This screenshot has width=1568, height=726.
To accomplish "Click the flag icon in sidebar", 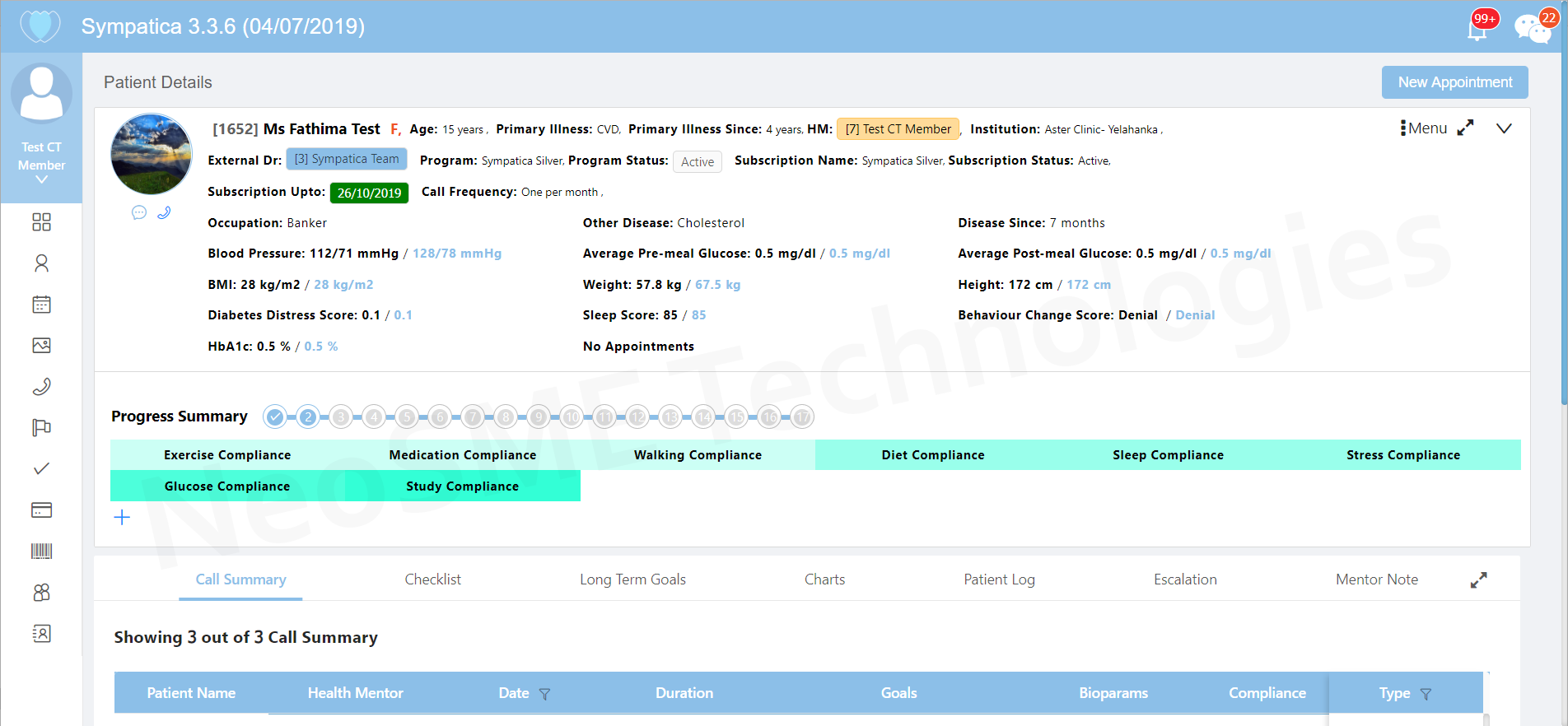I will coord(41,428).
